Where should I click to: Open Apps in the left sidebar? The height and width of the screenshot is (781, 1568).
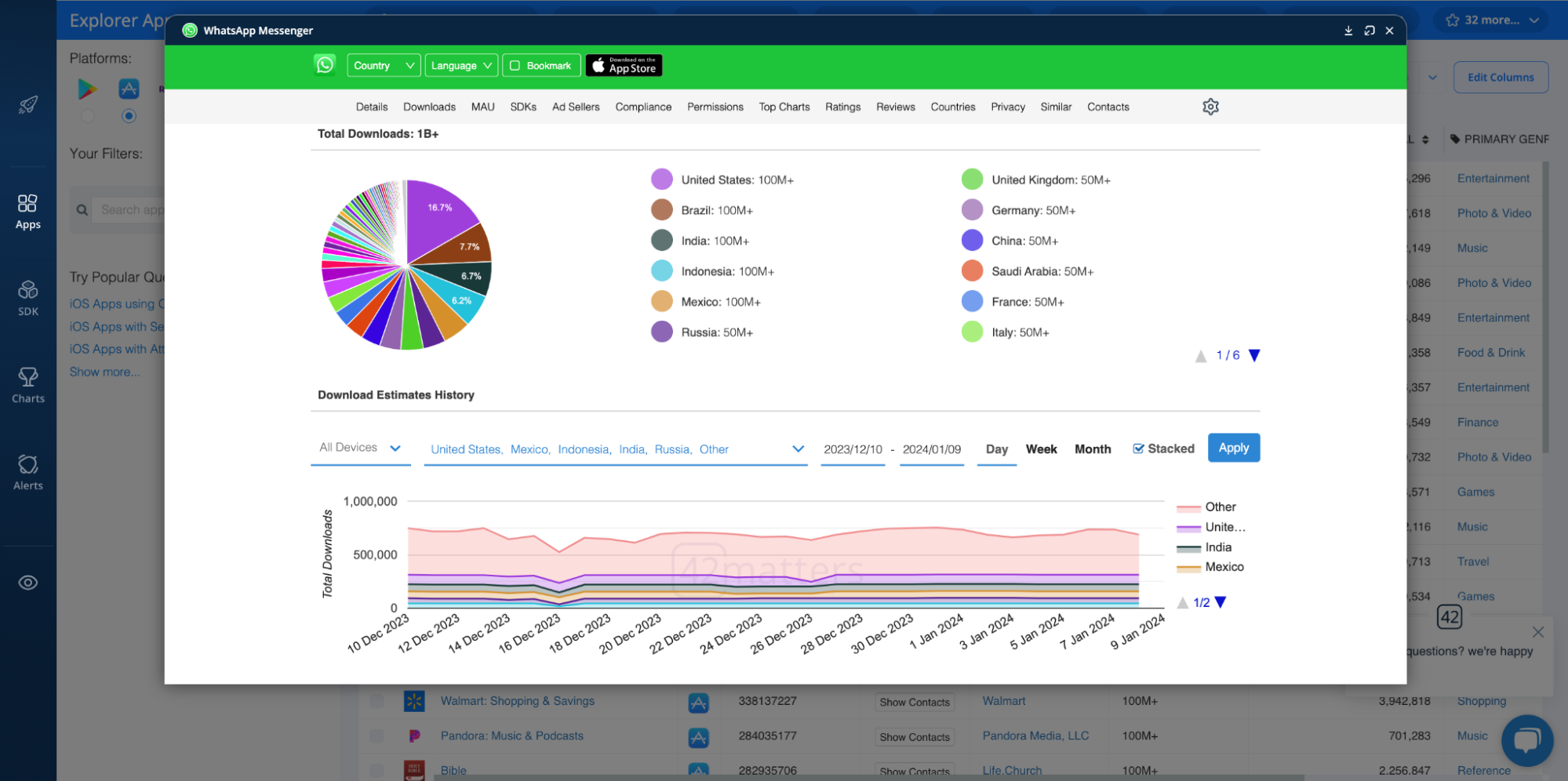pos(28,213)
